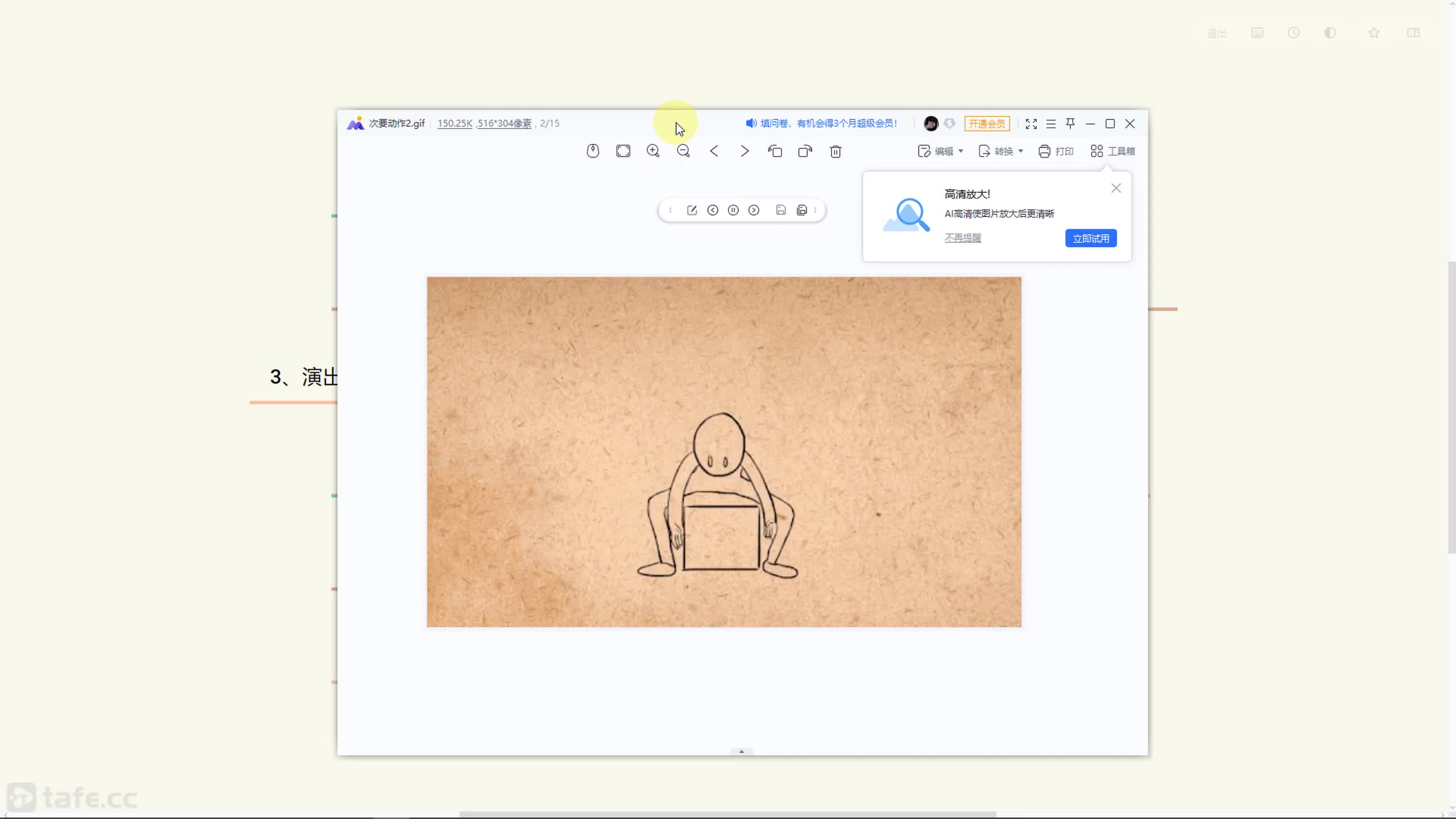Click keyboard icon in background window toolbar
Image resolution: width=1456 pixels, height=819 pixels.
[1257, 33]
